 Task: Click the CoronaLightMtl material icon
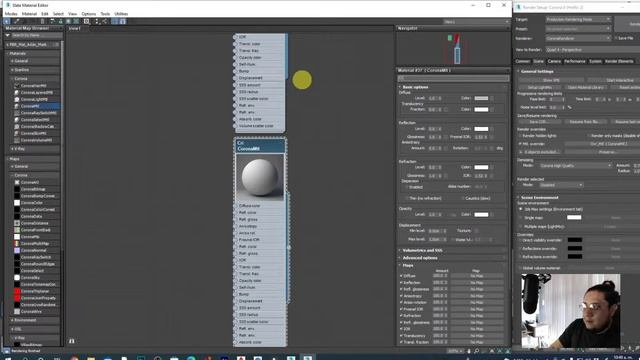(x=17, y=99)
